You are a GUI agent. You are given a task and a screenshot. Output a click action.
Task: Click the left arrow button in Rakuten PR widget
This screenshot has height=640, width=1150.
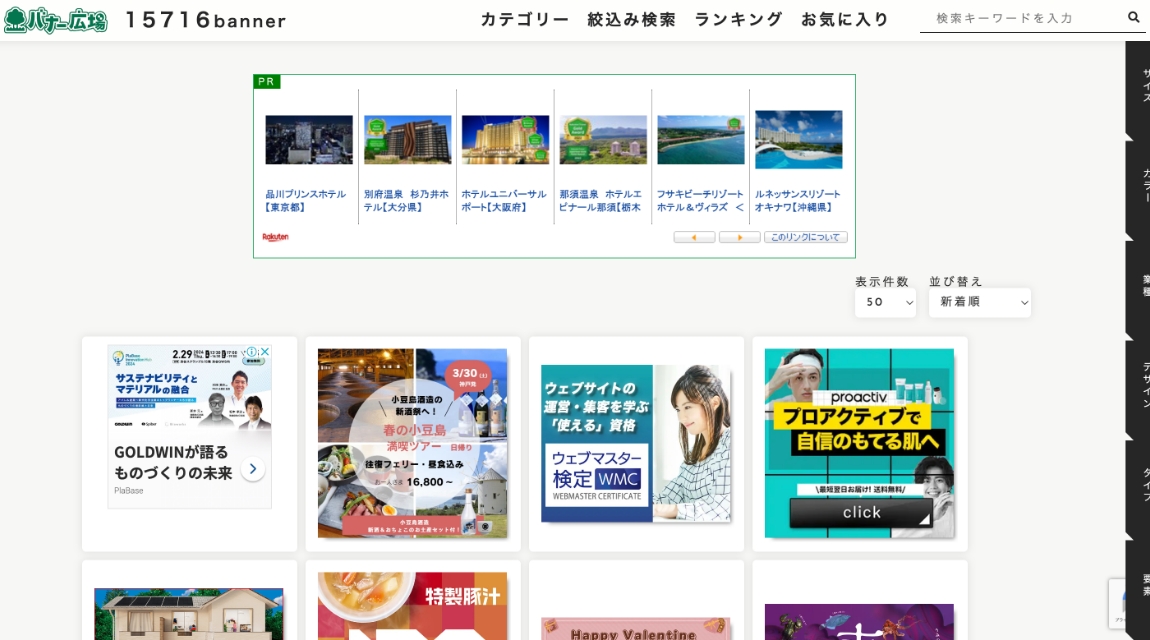[x=694, y=238]
